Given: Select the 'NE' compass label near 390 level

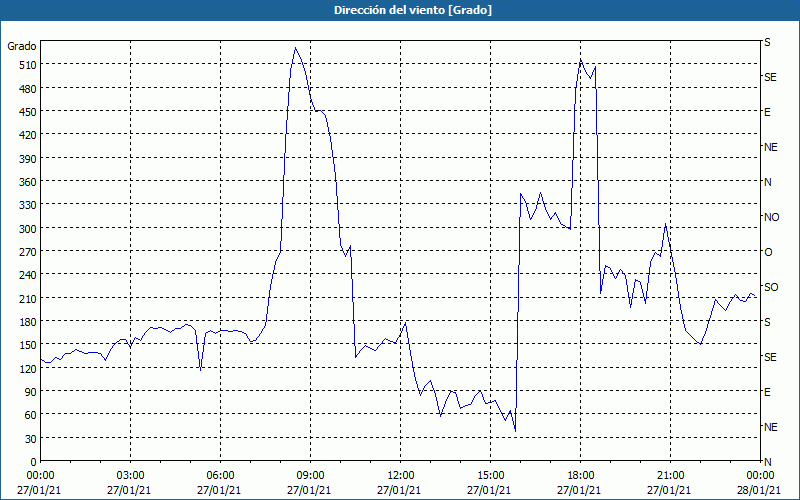Looking at the screenshot, I should coord(770,147).
